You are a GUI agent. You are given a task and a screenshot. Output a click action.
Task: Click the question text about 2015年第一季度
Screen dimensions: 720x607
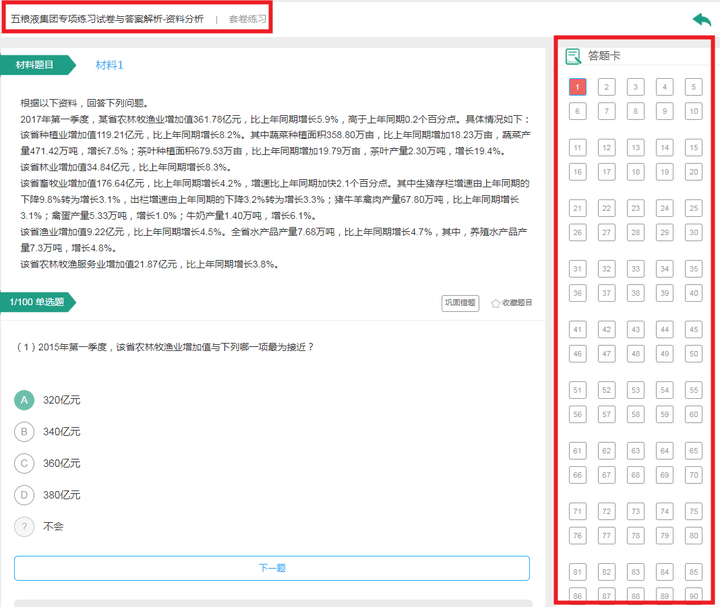(165, 347)
